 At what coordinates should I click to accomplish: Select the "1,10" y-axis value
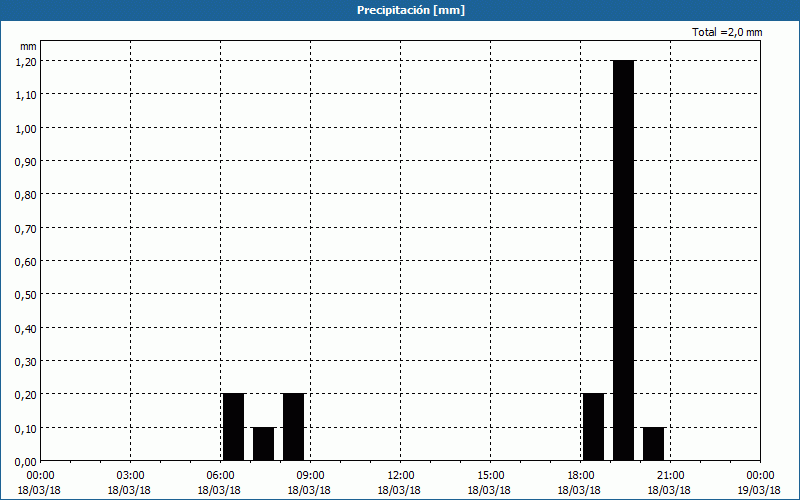(26, 95)
